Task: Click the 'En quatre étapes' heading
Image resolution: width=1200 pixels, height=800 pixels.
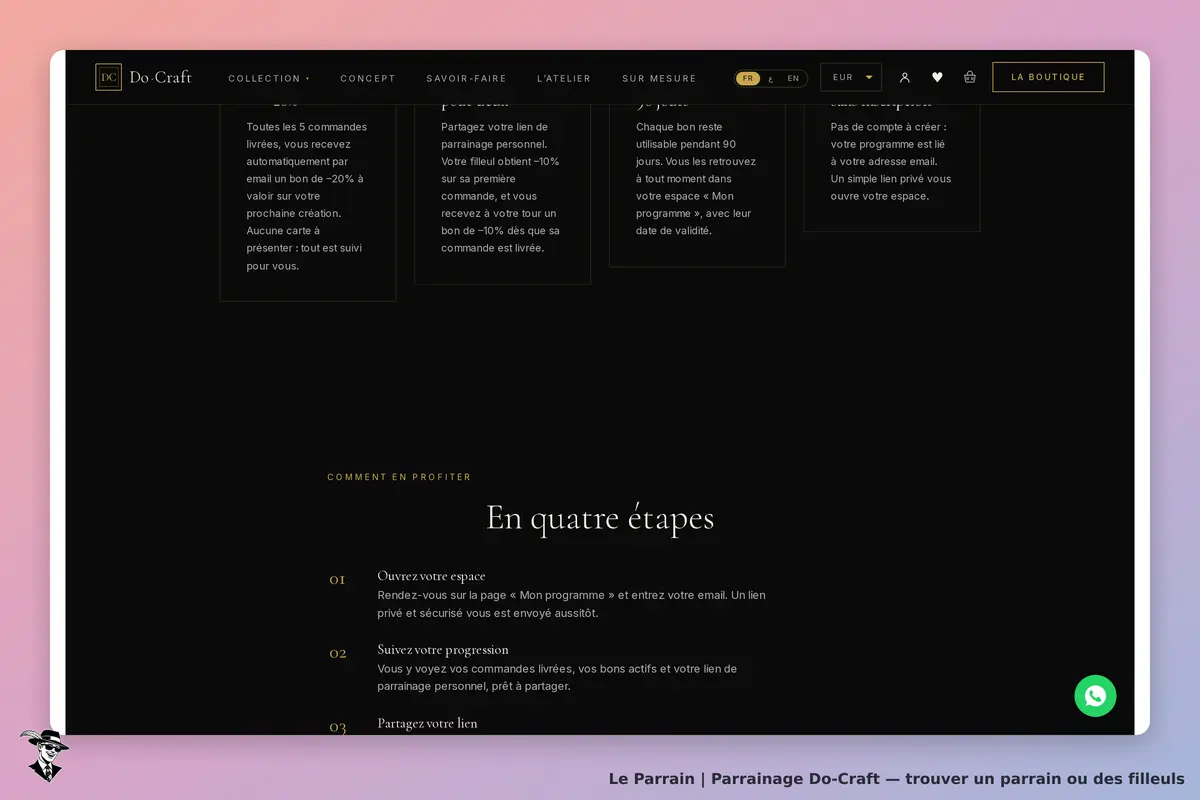Action: point(600,518)
